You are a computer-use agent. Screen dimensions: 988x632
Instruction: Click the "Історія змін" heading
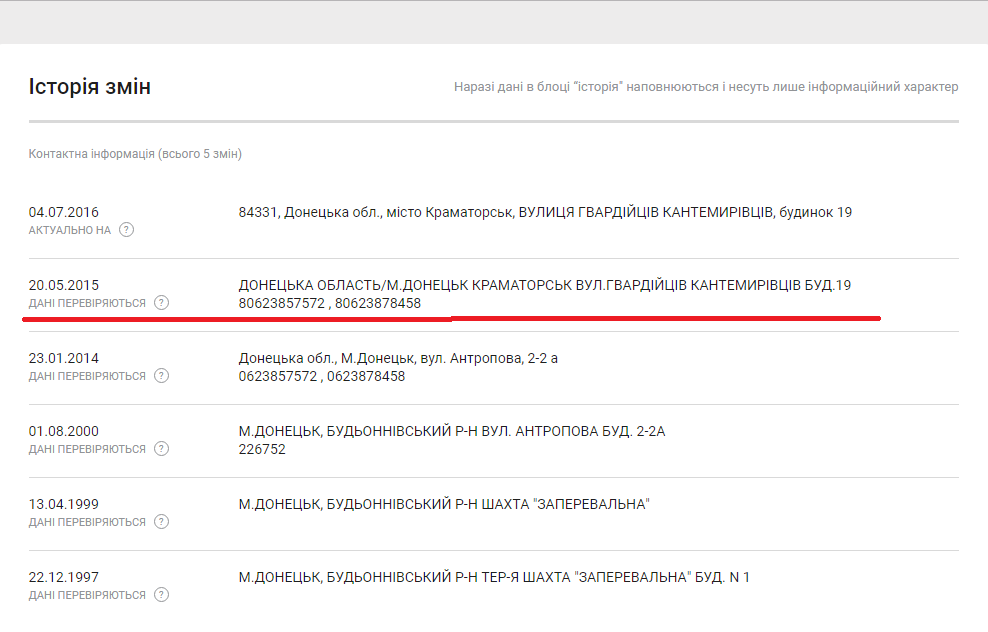pos(90,87)
